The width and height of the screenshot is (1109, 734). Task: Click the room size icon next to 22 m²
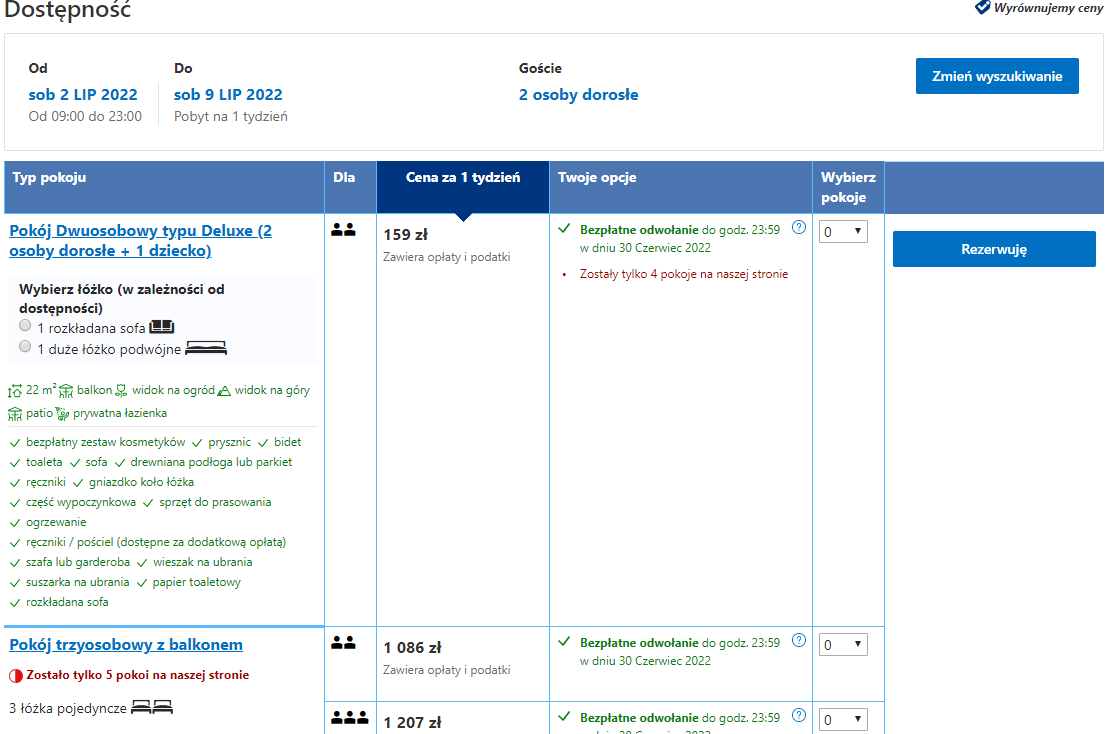coord(15,391)
